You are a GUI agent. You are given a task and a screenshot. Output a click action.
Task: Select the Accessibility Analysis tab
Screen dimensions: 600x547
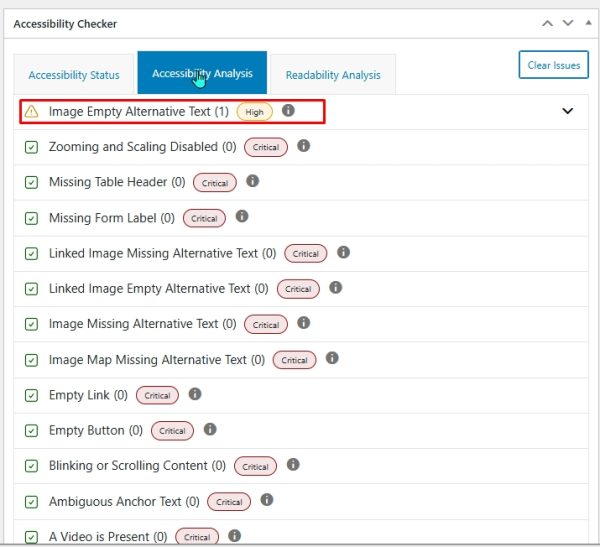click(x=202, y=72)
